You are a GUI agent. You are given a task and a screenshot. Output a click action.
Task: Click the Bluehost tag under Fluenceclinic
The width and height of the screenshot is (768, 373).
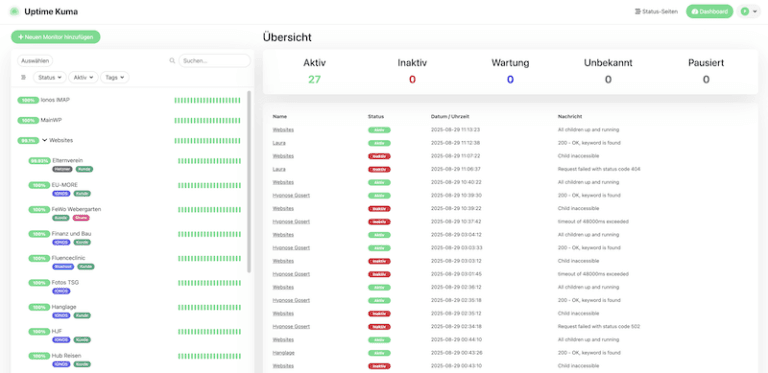point(63,267)
